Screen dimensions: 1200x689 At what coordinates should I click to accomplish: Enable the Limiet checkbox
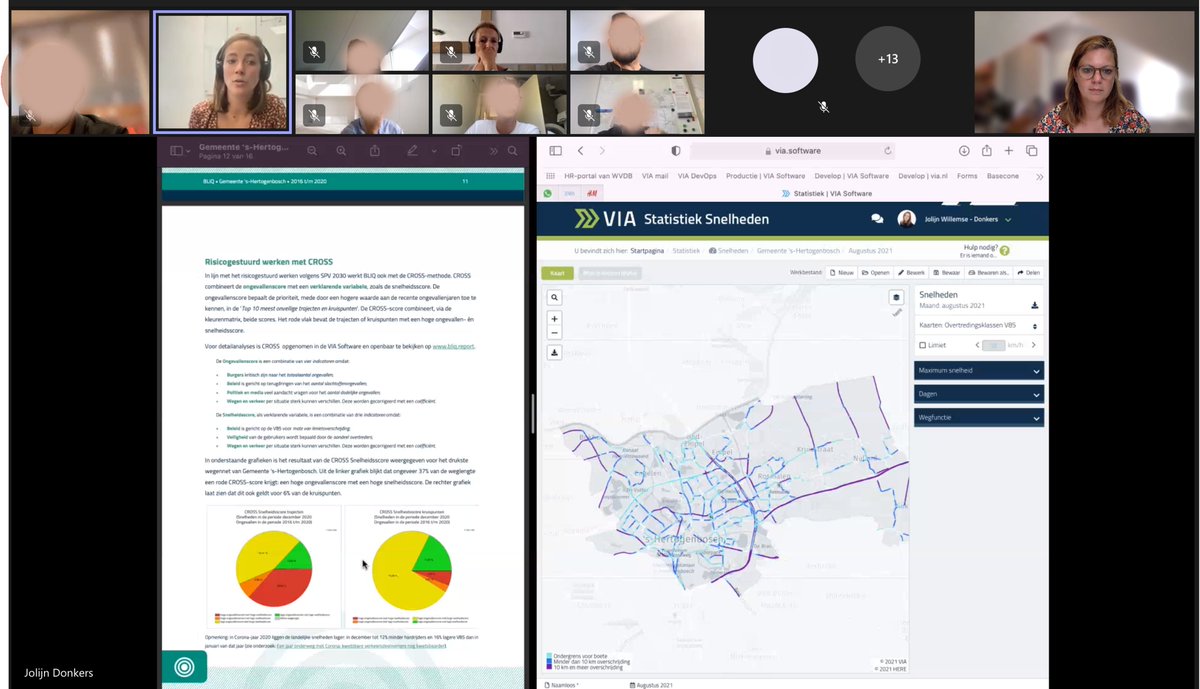923,345
